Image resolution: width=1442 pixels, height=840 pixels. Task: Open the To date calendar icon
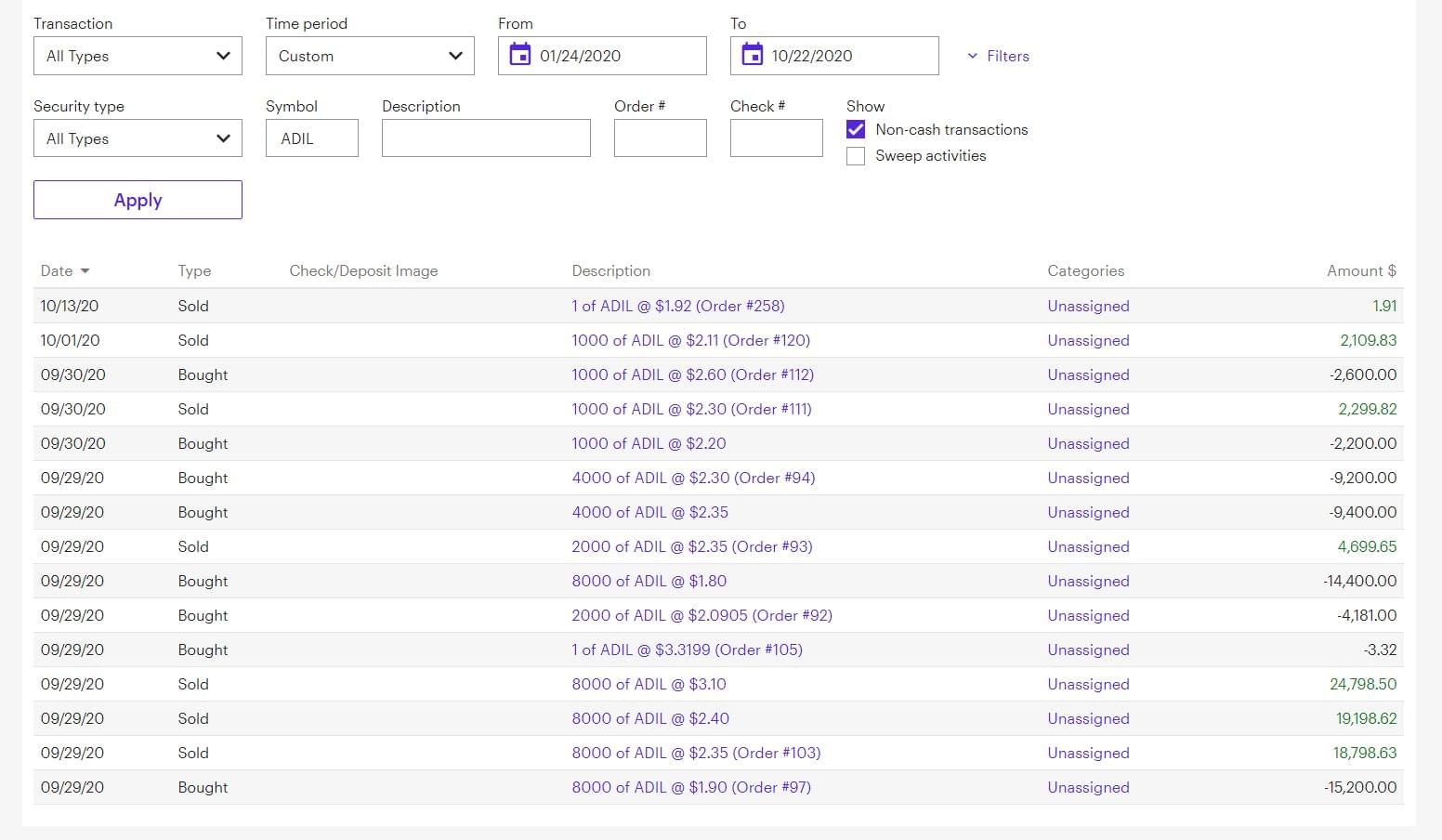753,56
